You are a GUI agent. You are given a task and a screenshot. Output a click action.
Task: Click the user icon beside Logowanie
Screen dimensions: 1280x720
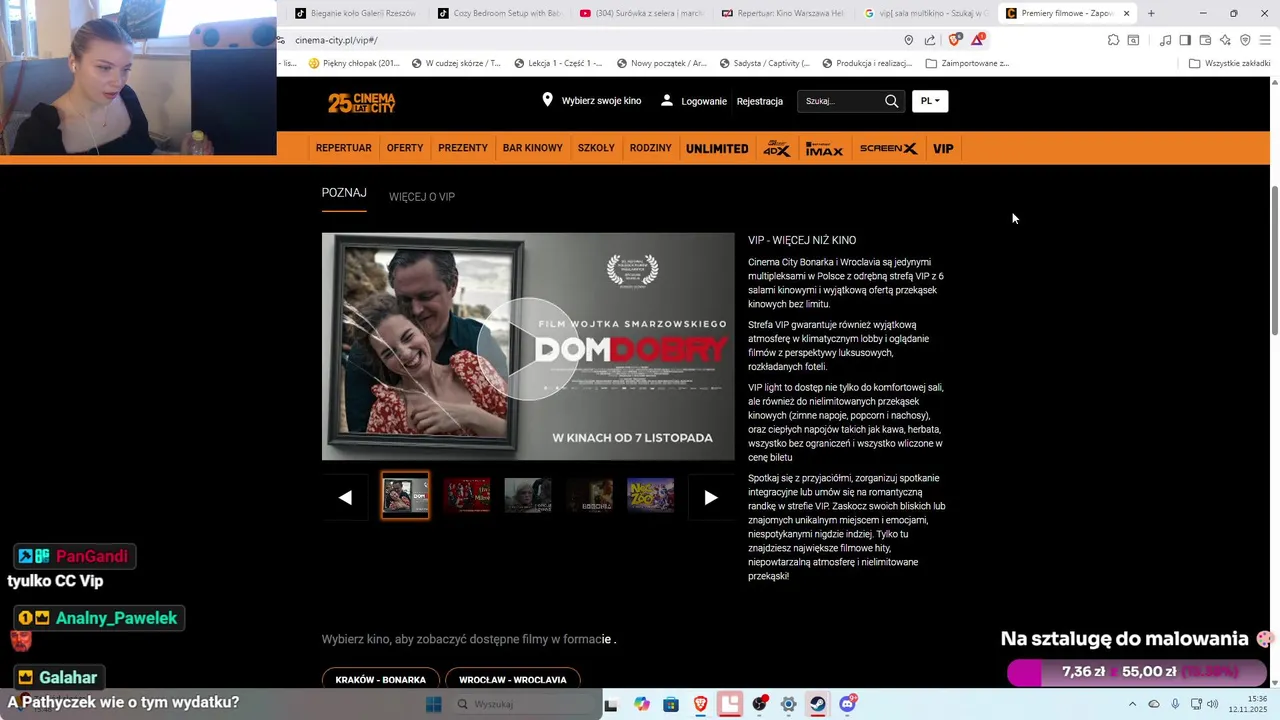coord(666,101)
